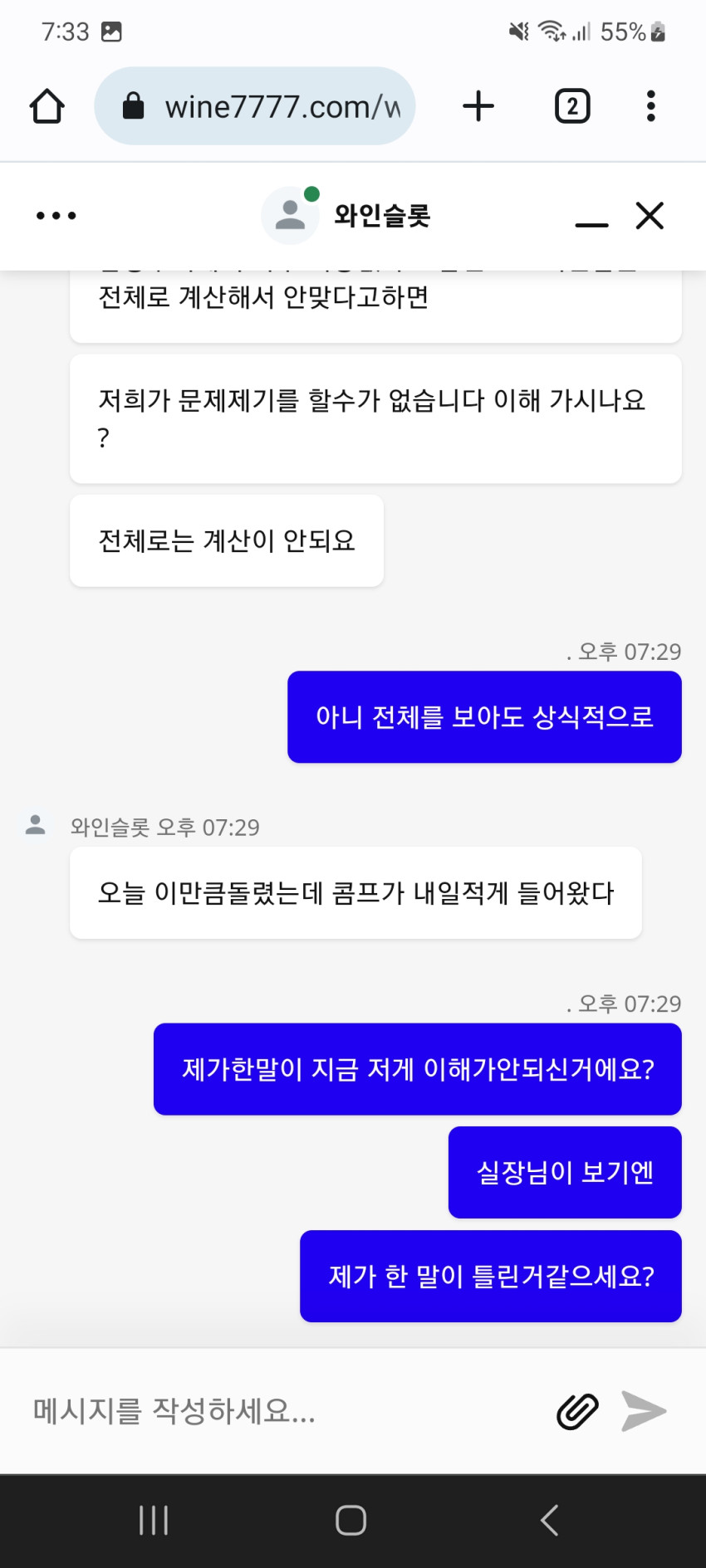Open the tab switcher showing 2 tabs

click(572, 106)
